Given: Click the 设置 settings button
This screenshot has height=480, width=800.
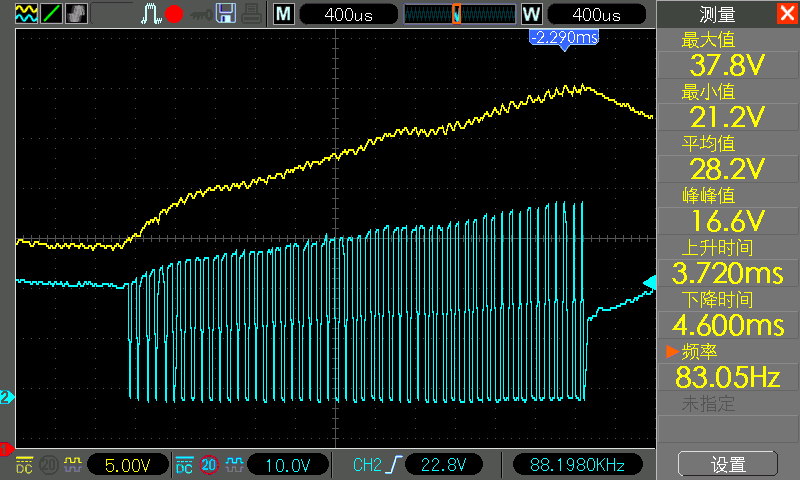Looking at the screenshot, I should [x=728, y=464].
